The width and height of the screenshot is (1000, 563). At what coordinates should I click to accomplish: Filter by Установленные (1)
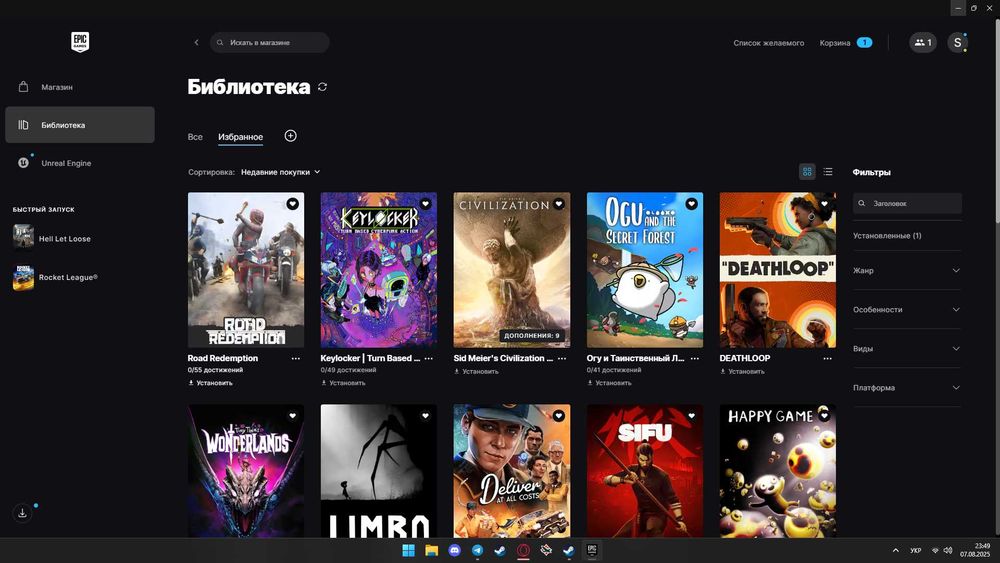click(x=887, y=235)
